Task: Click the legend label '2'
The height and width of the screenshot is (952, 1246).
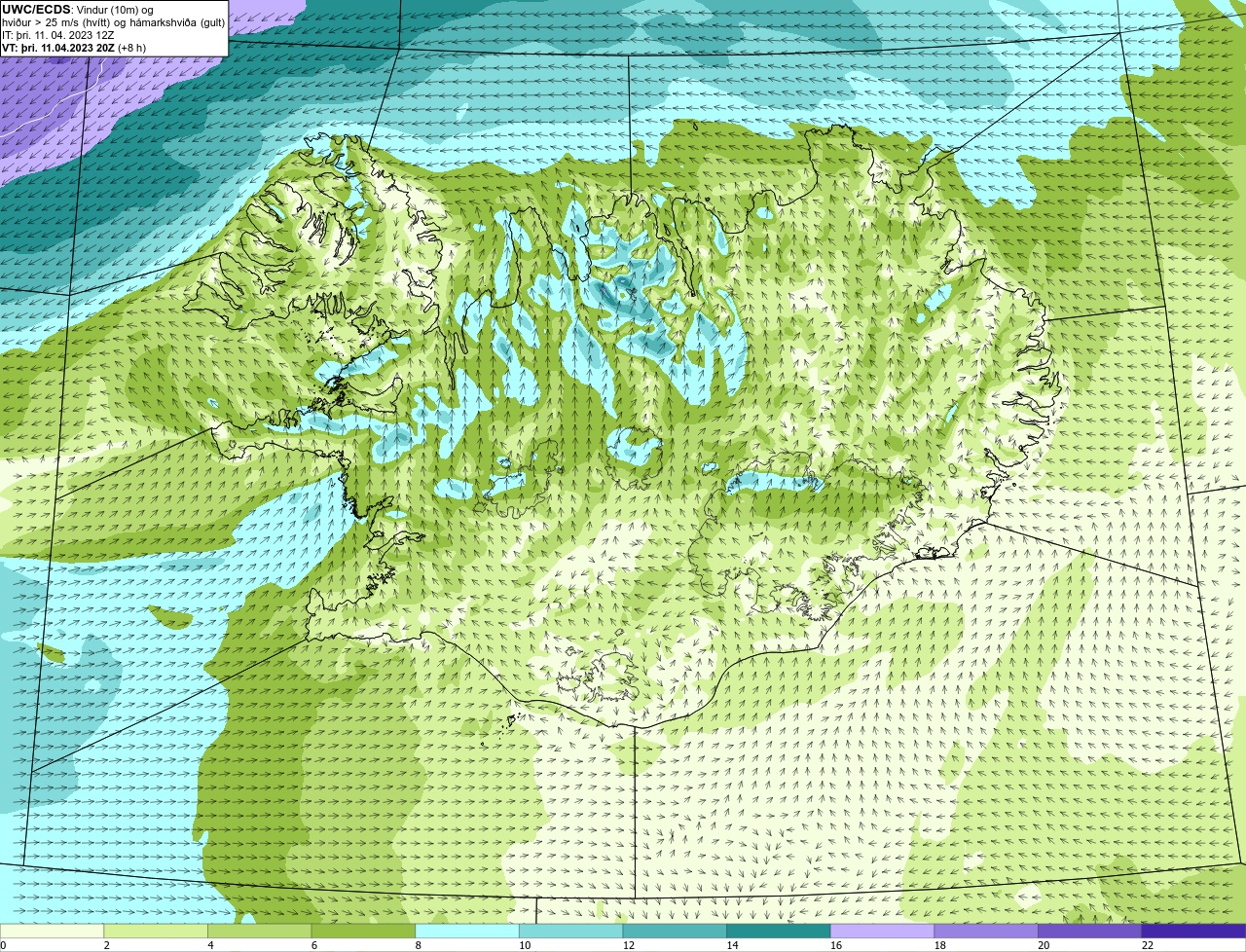Action: [x=106, y=945]
